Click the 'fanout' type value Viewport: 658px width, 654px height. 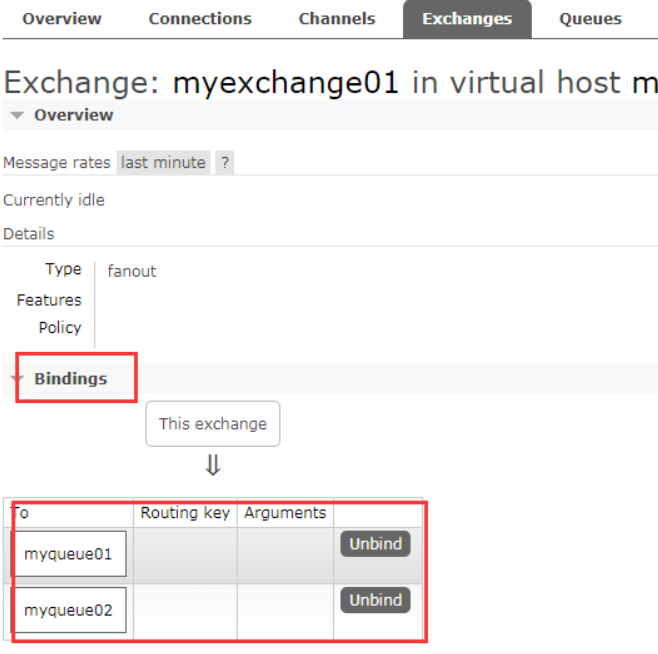[132, 271]
